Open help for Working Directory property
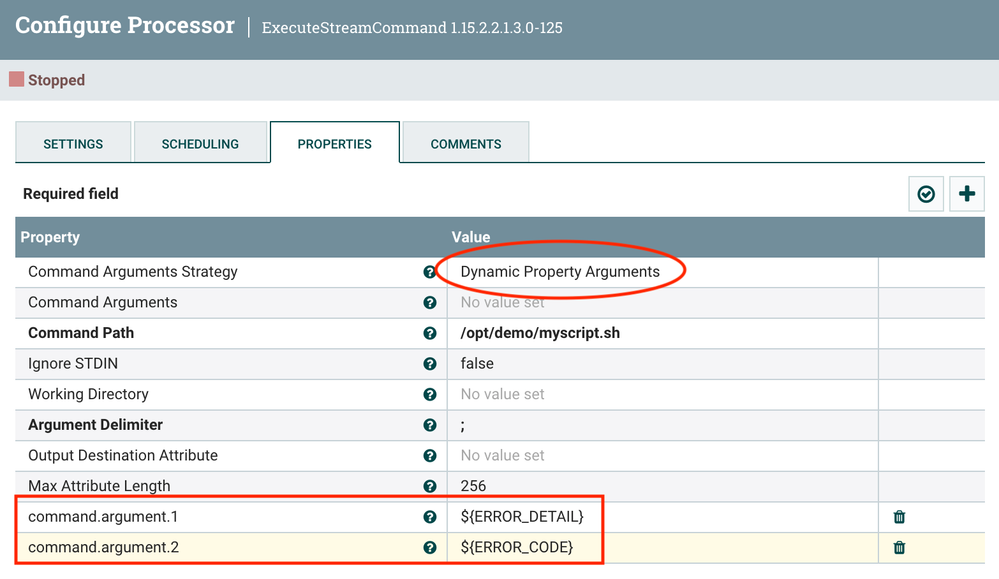 (x=430, y=394)
